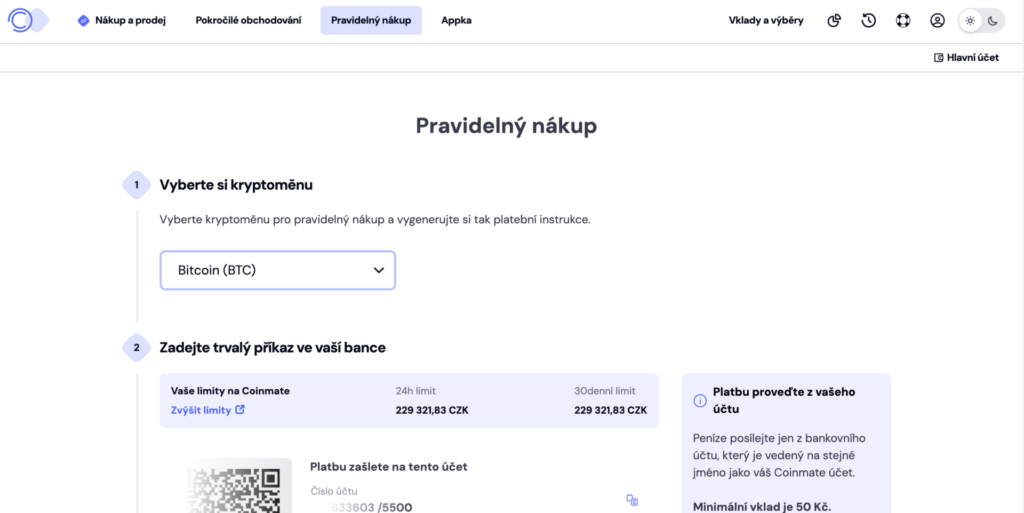Open the portfolio pie chart icon

point(834,20)
